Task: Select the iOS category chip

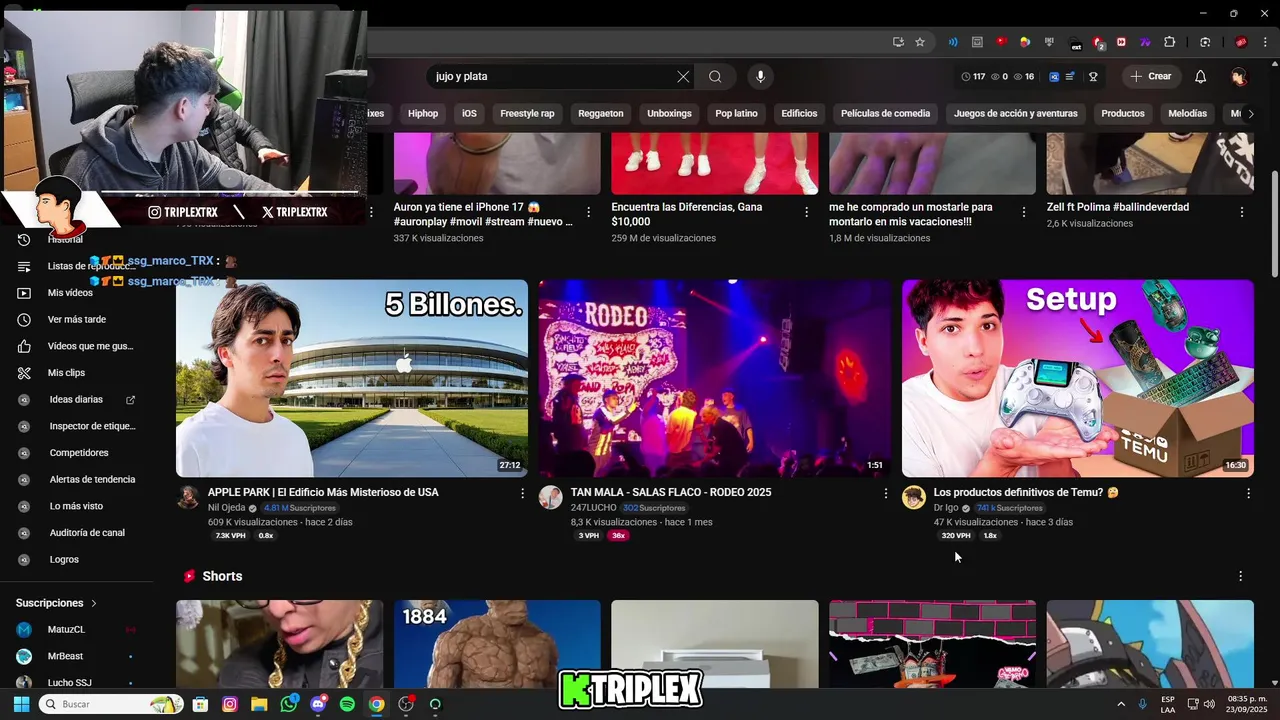Action: tap(469, 114)
